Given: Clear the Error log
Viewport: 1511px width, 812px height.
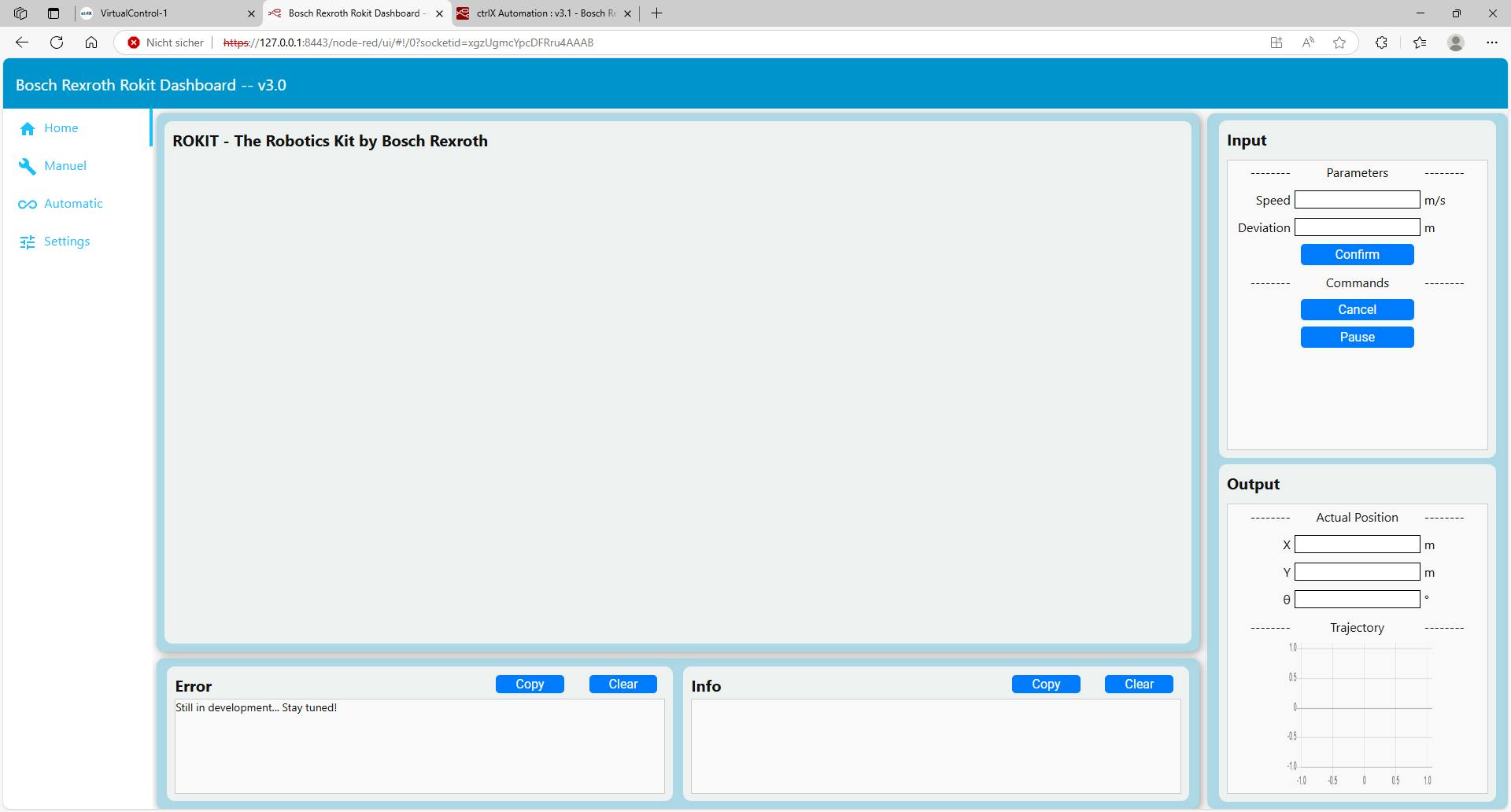Looking at the screenshot, I should tap(623, 685).
